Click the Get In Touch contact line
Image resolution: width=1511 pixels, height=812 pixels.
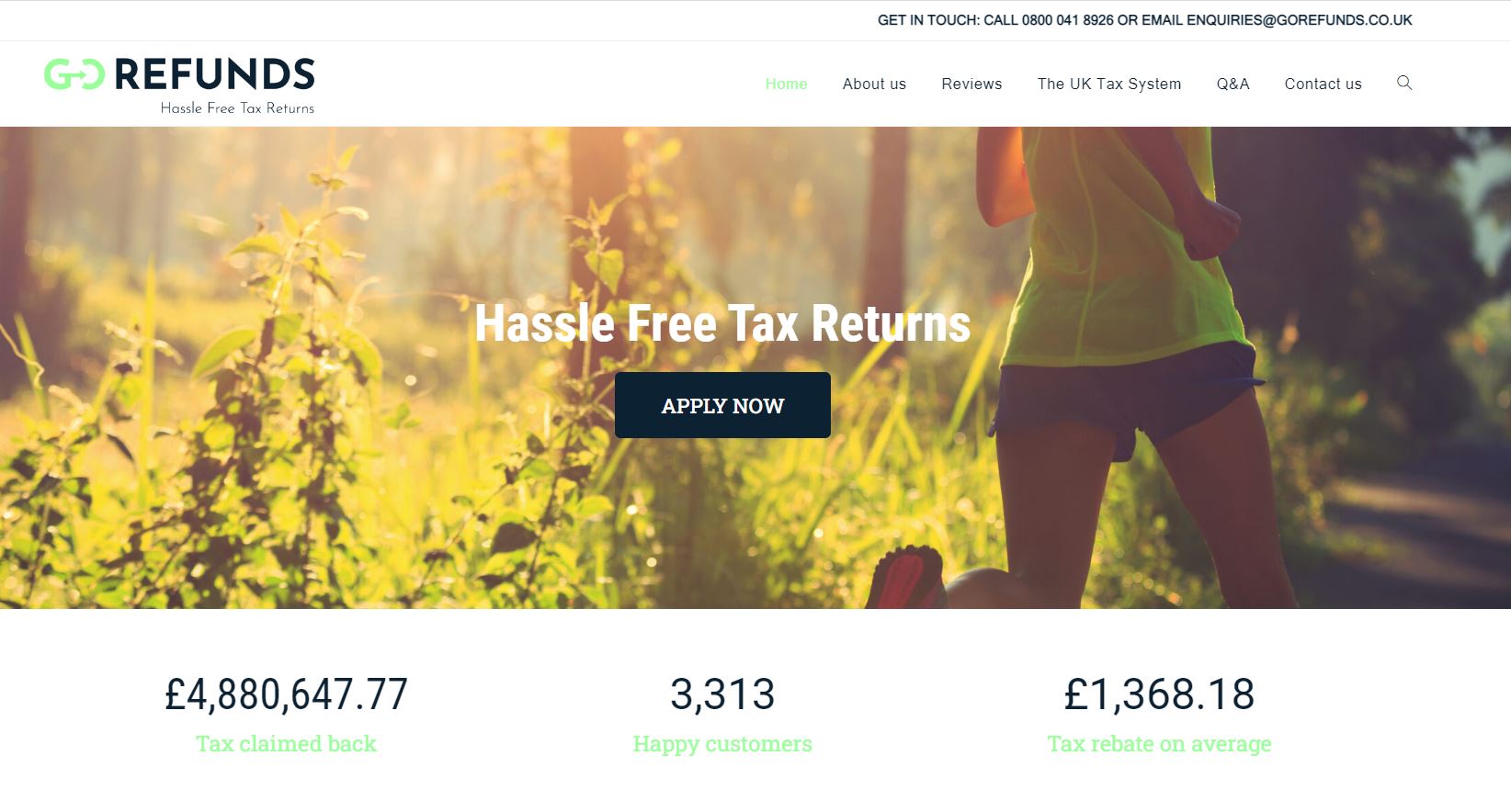point(1144,20)
